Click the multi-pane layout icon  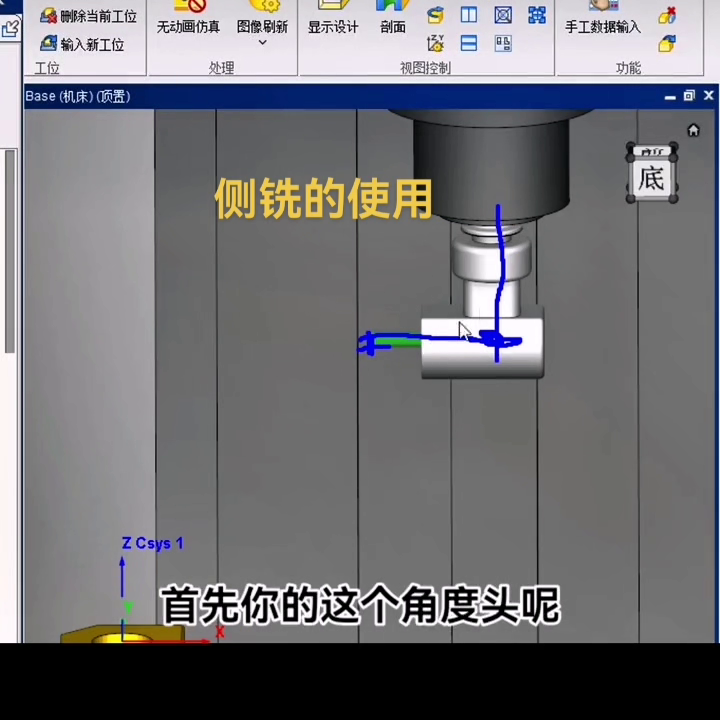coord(503,43)
